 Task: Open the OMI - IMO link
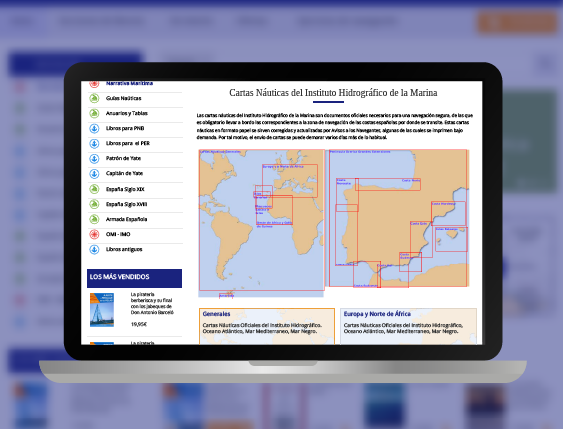pos(118,234)
